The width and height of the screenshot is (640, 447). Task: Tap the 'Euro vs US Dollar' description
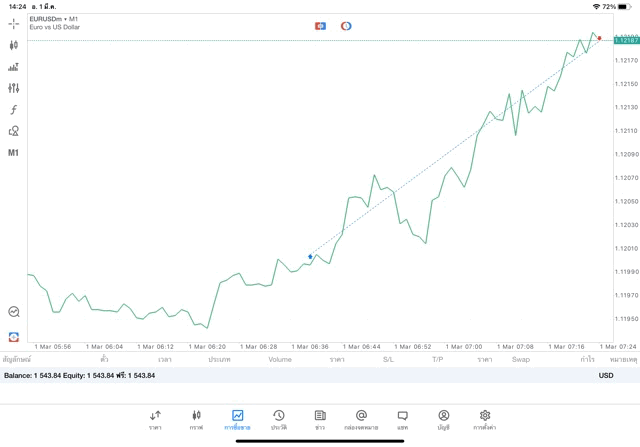(x=55, y=27)
